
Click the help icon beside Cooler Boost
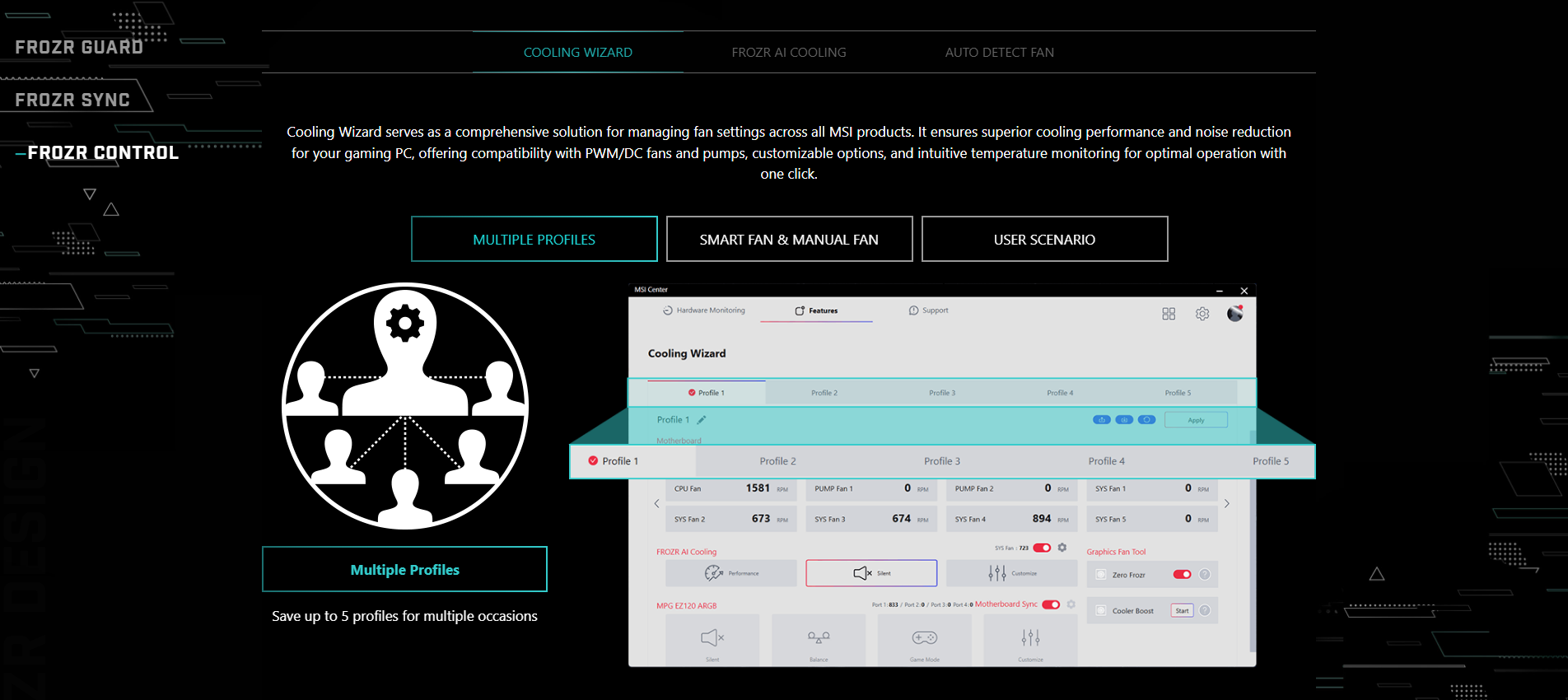[1205, 610]
